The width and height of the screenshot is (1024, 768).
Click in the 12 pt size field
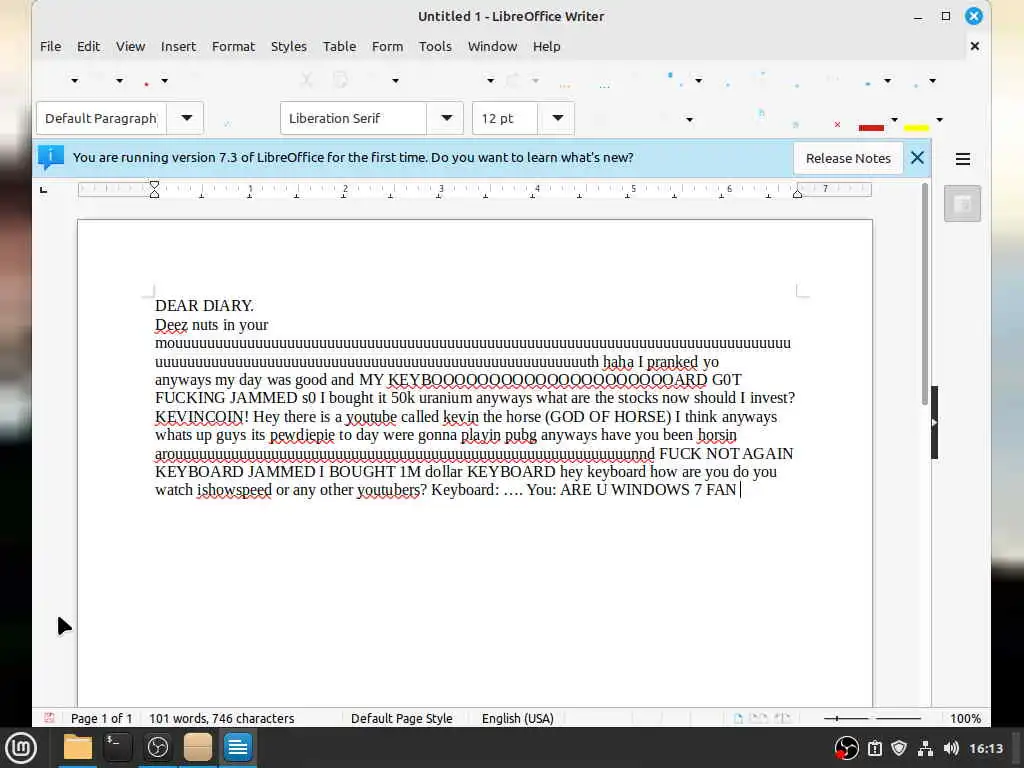coord(505,118)
